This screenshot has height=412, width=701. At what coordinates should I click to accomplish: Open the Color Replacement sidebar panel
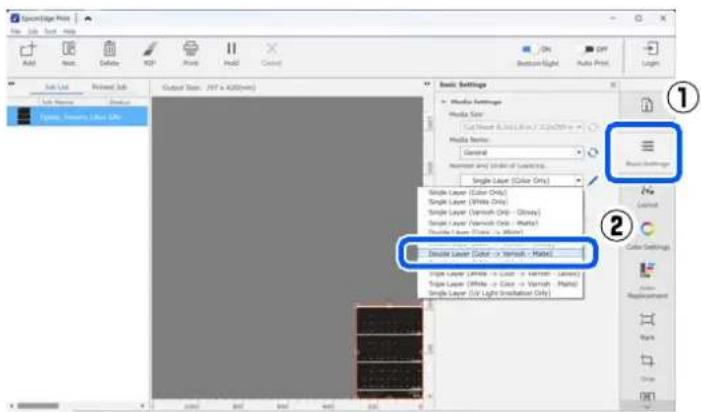click(x=647, y=280)
